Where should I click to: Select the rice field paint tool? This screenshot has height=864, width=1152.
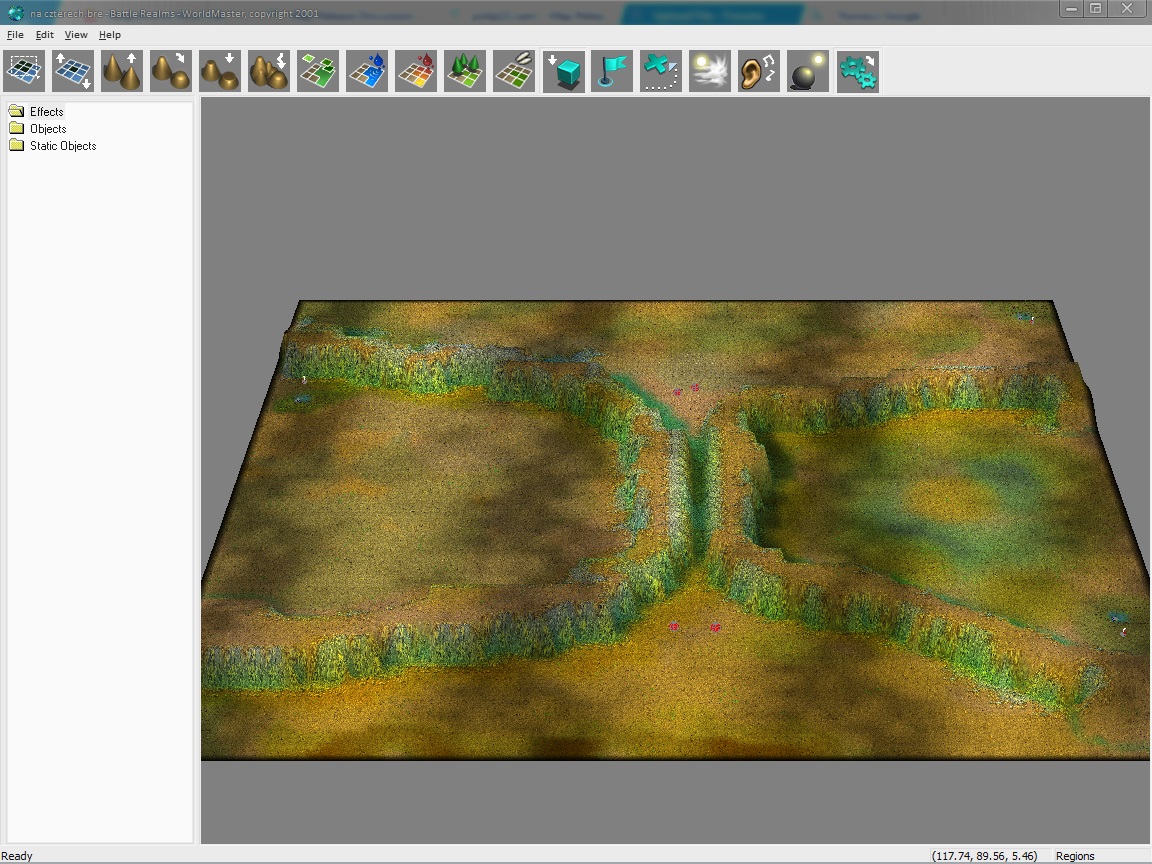[x=514, y=71]
